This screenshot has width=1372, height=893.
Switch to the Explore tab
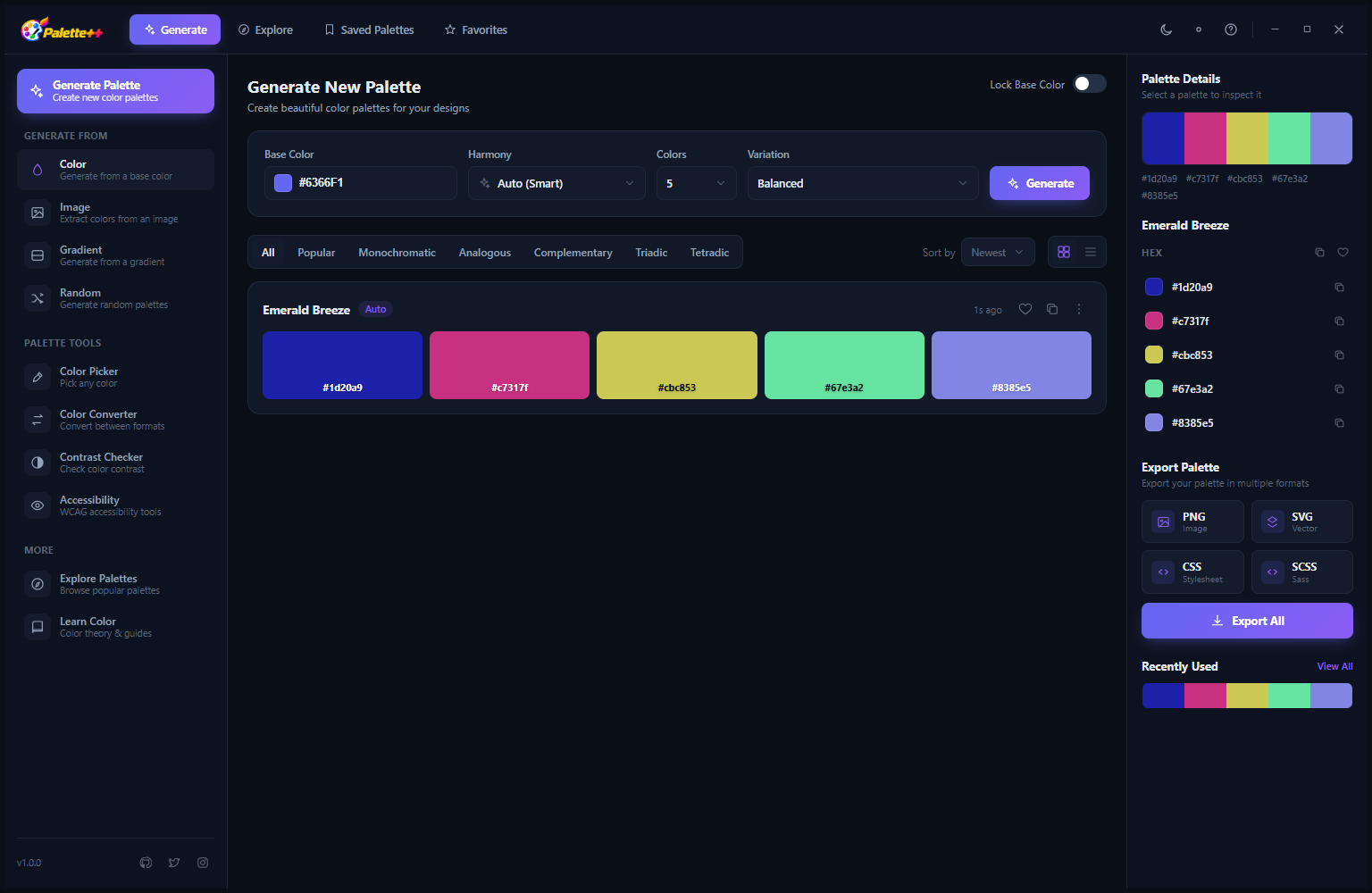tap(265, 29)
